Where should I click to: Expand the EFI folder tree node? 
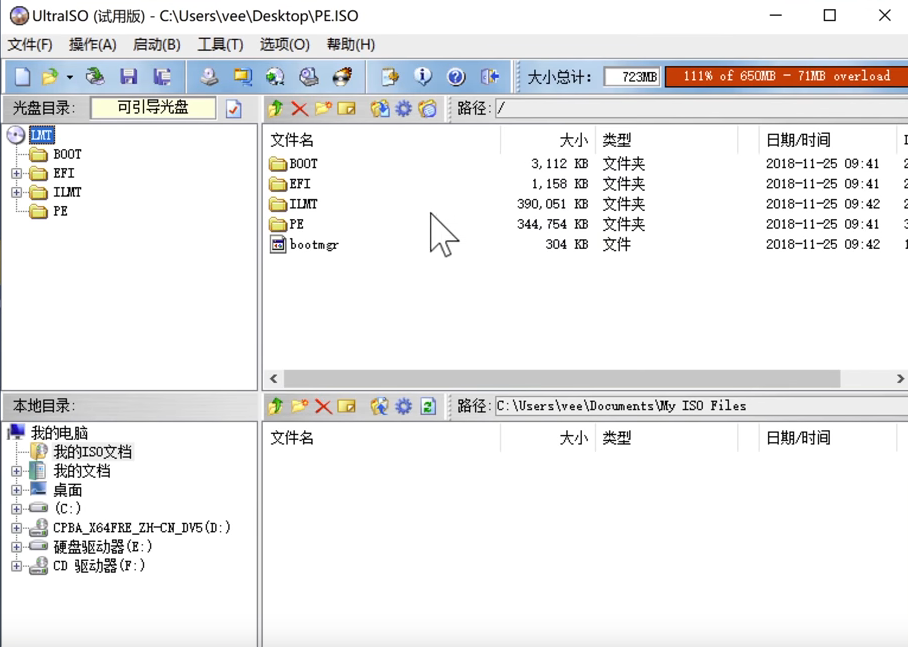16,173
